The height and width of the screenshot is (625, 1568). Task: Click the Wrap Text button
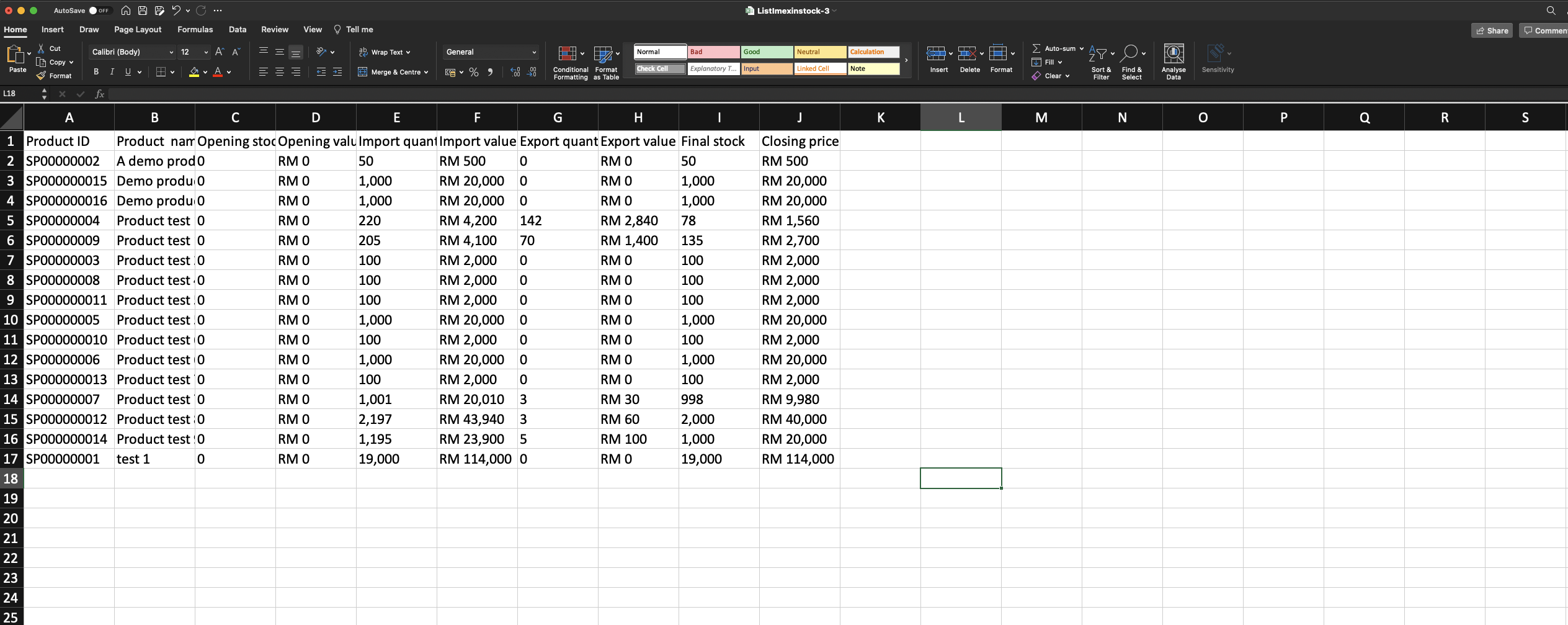(x=385, y=52)
